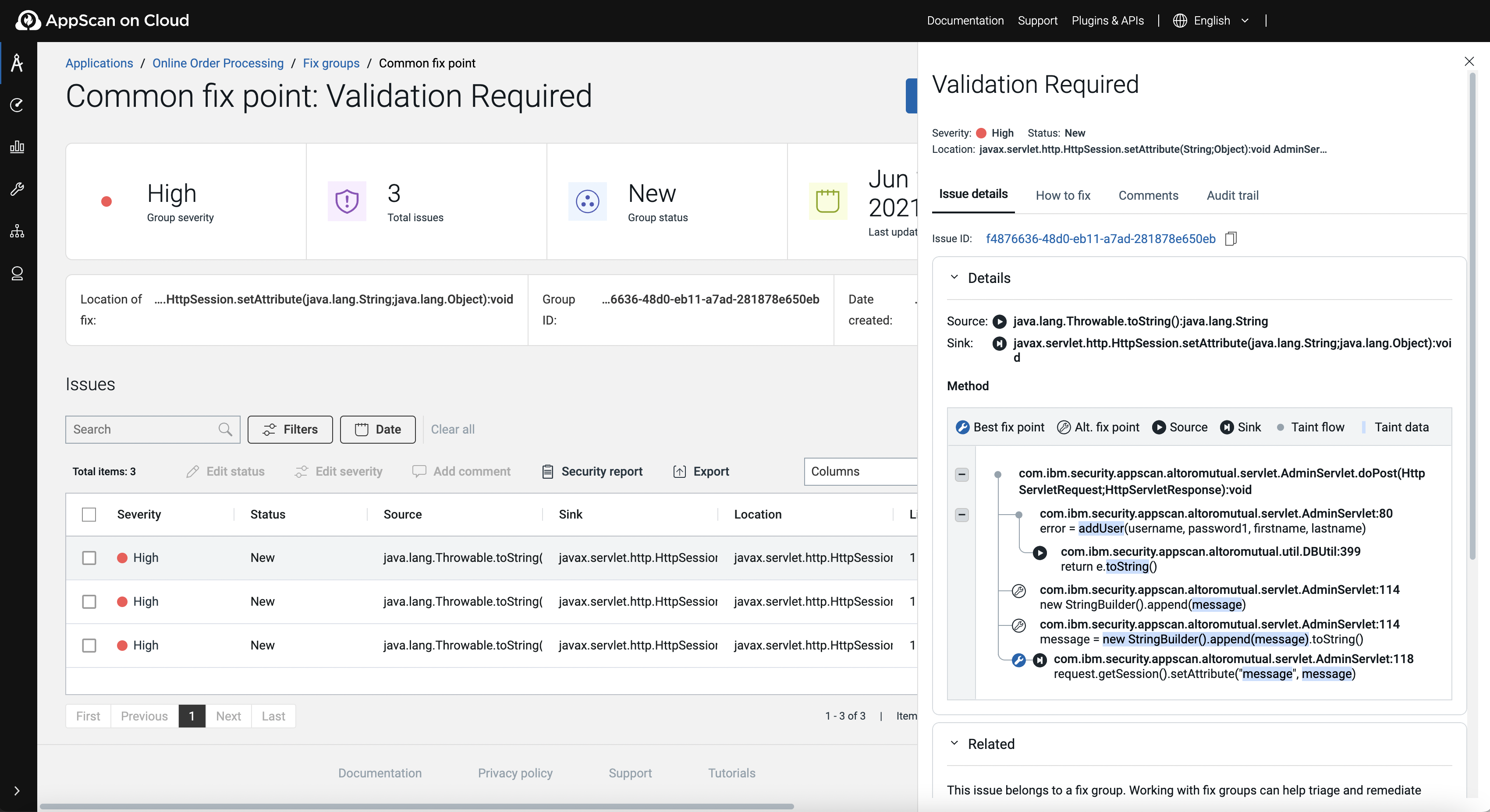Check the first High issue row checkbox
This screenshot has height=812, width=1490.
pos(89,558)
